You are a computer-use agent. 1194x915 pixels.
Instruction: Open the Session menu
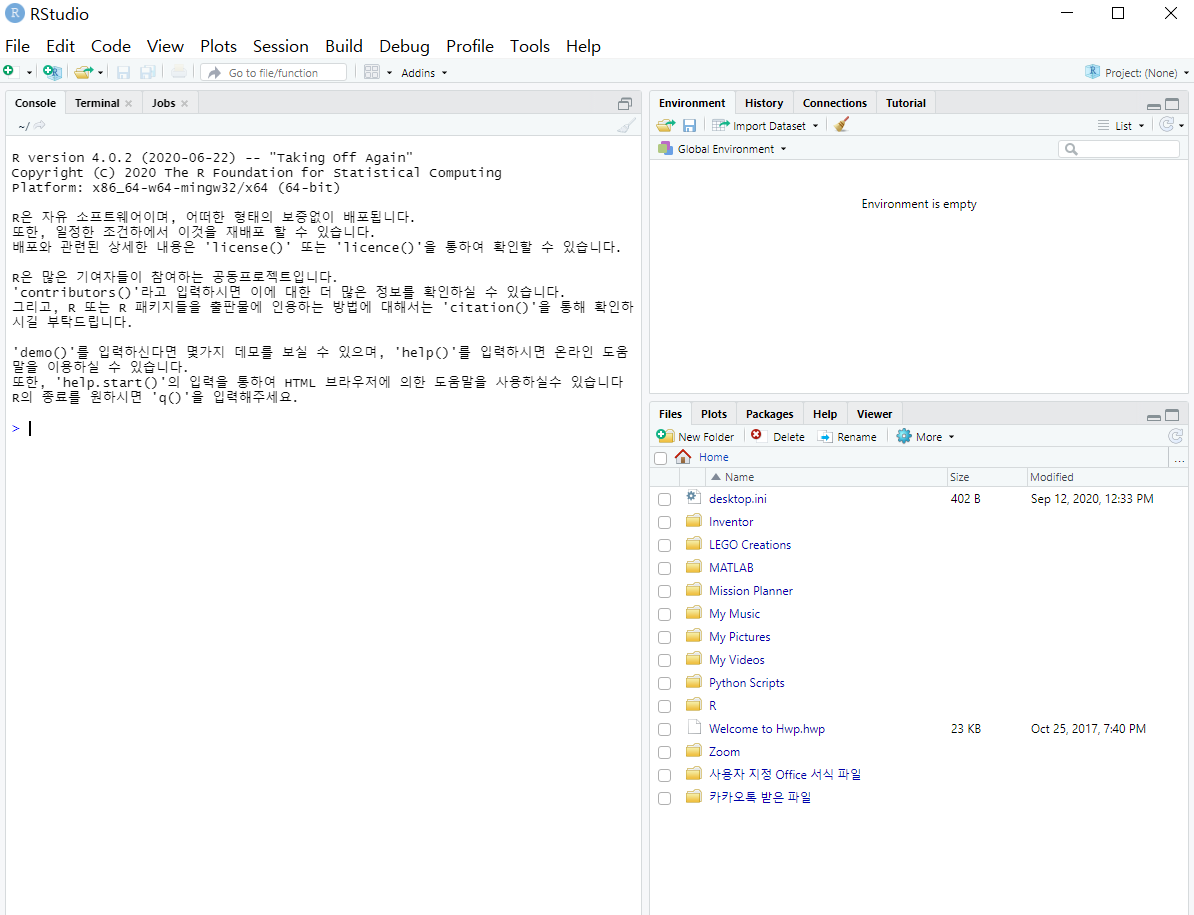tap(280, 46)
